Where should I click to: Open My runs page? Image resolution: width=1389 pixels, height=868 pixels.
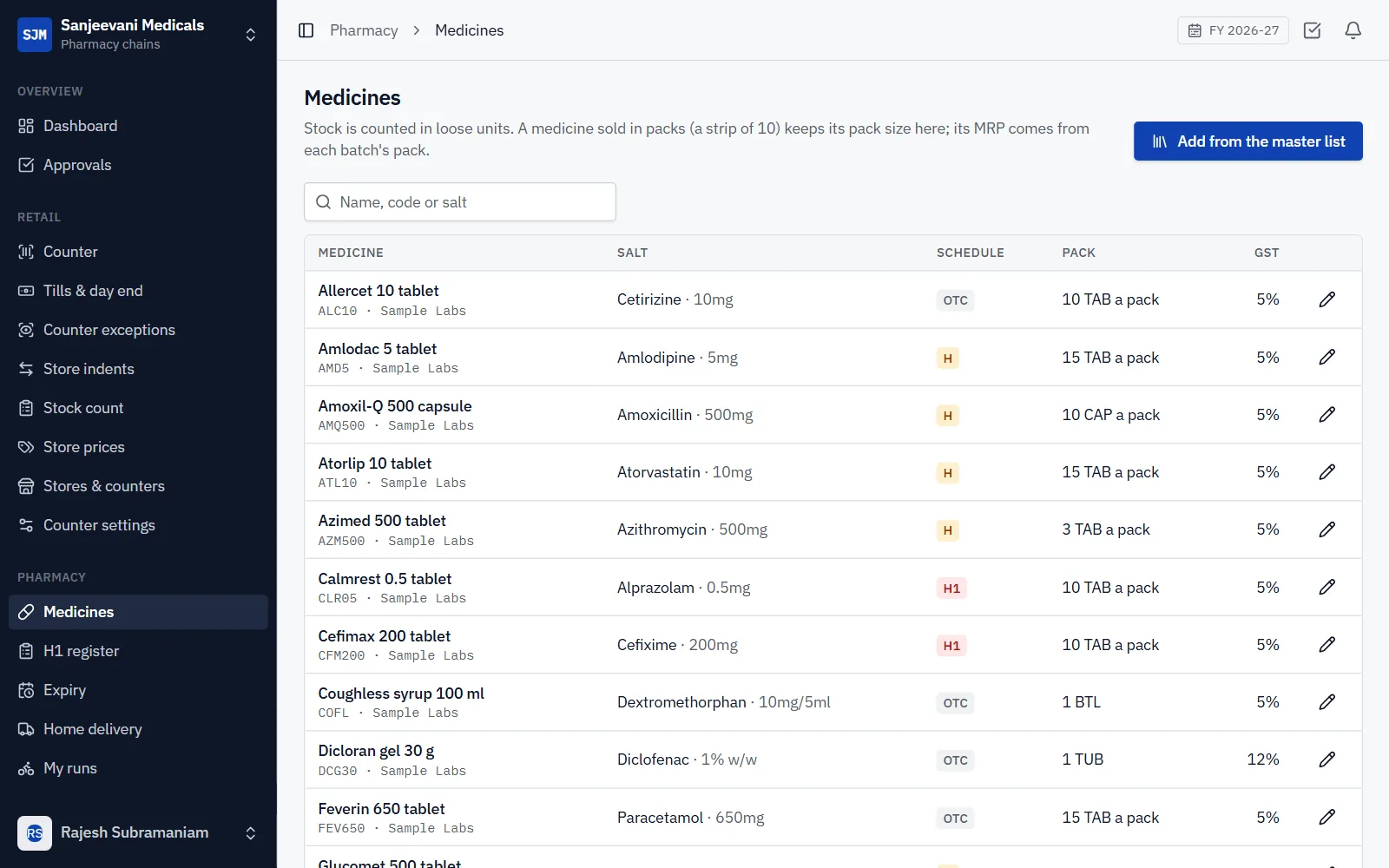tap(138, 768)
